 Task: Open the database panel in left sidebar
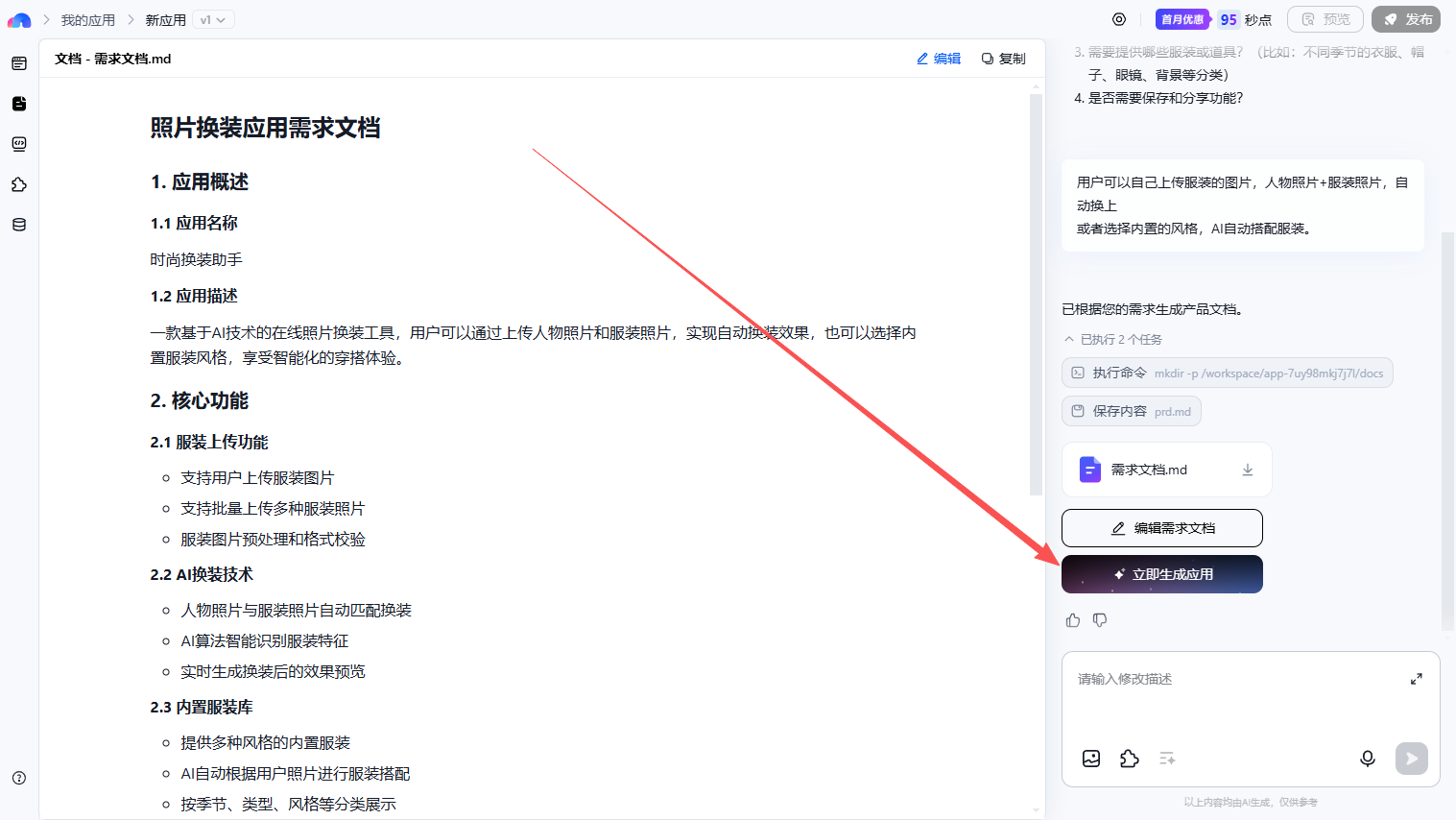[19, 225]
